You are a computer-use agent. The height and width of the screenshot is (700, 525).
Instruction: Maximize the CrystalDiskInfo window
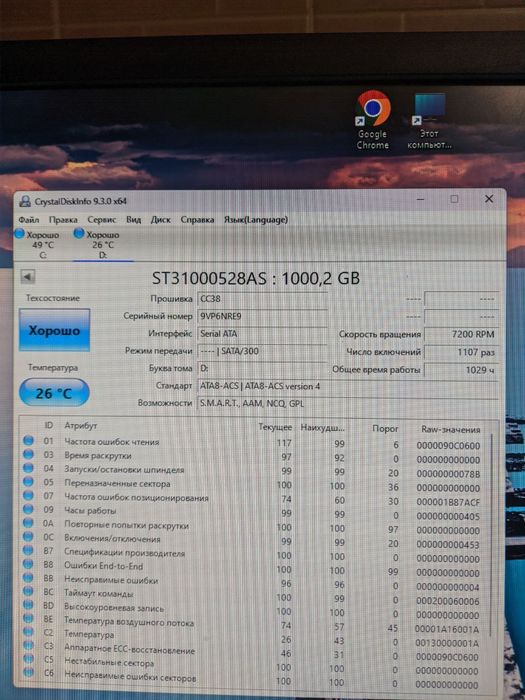[454, 199]
